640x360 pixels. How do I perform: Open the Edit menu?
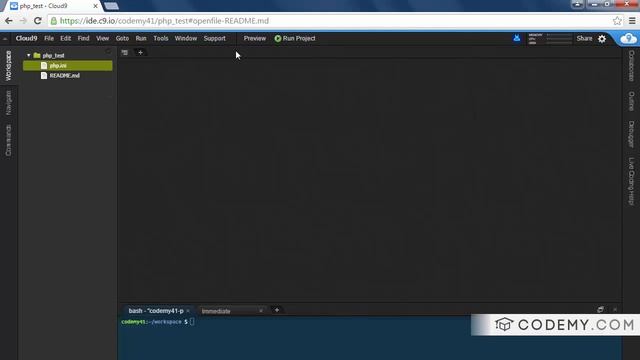pyautogui.click(x=65, y=38)
